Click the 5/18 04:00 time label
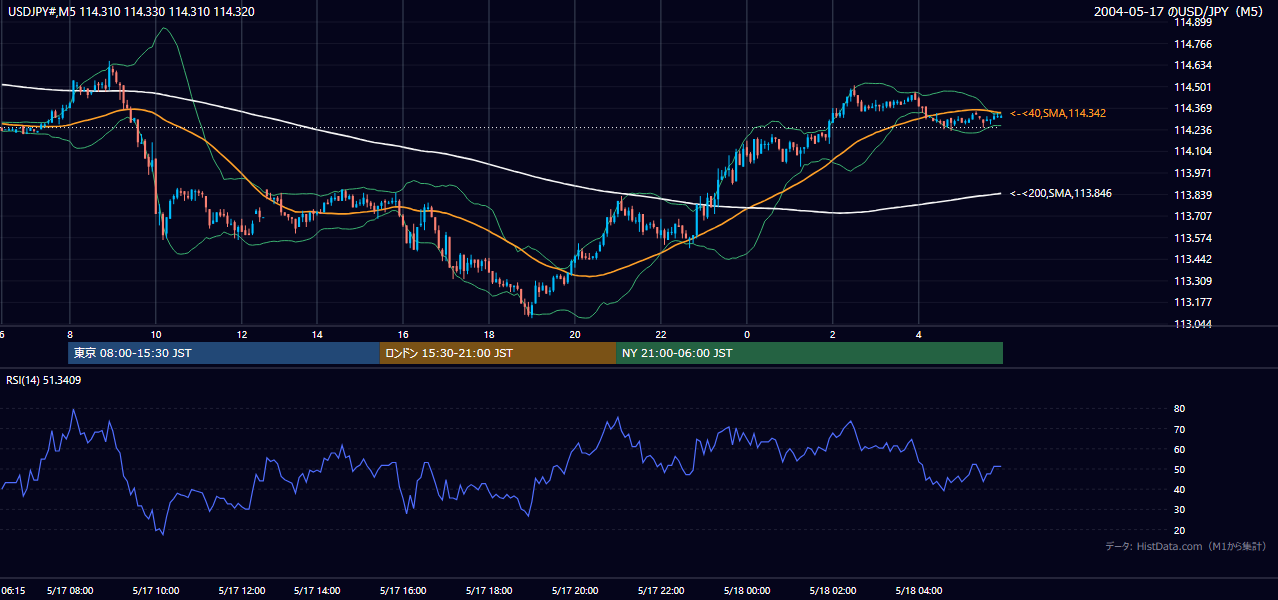 click(x=919, y=591)
